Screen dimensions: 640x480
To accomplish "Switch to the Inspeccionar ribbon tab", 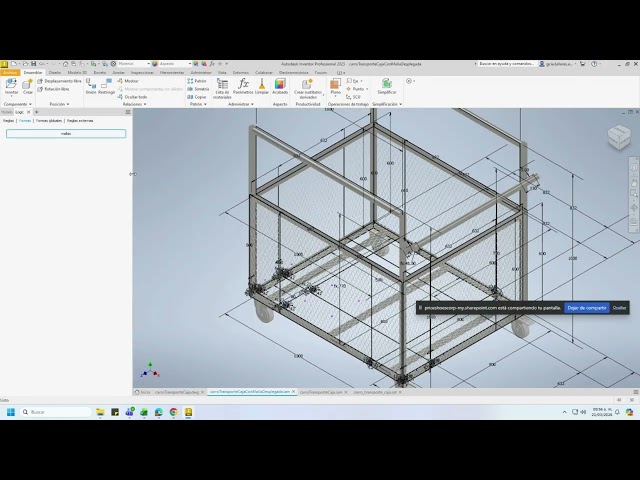I will coord(142,73).
